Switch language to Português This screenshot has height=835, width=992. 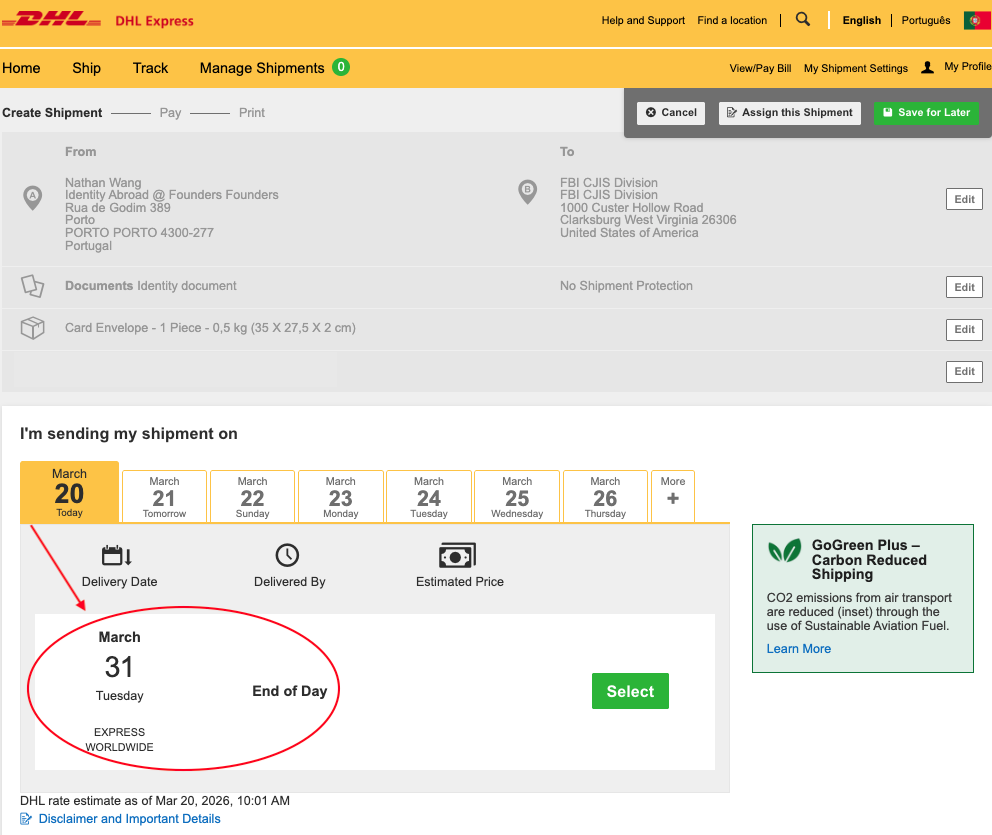[926, 20]
